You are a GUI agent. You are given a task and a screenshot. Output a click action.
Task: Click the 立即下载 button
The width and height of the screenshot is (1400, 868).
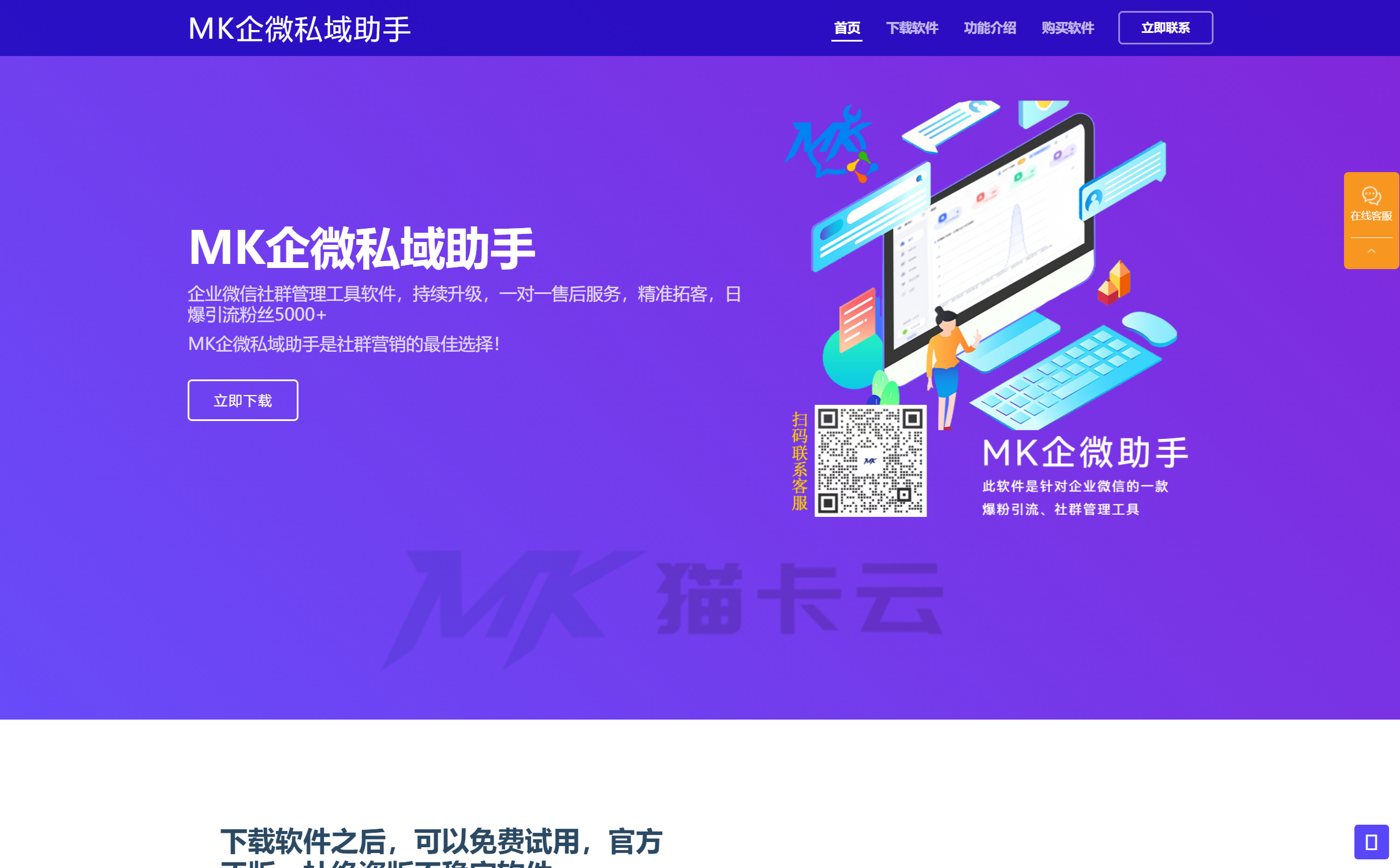242,400
